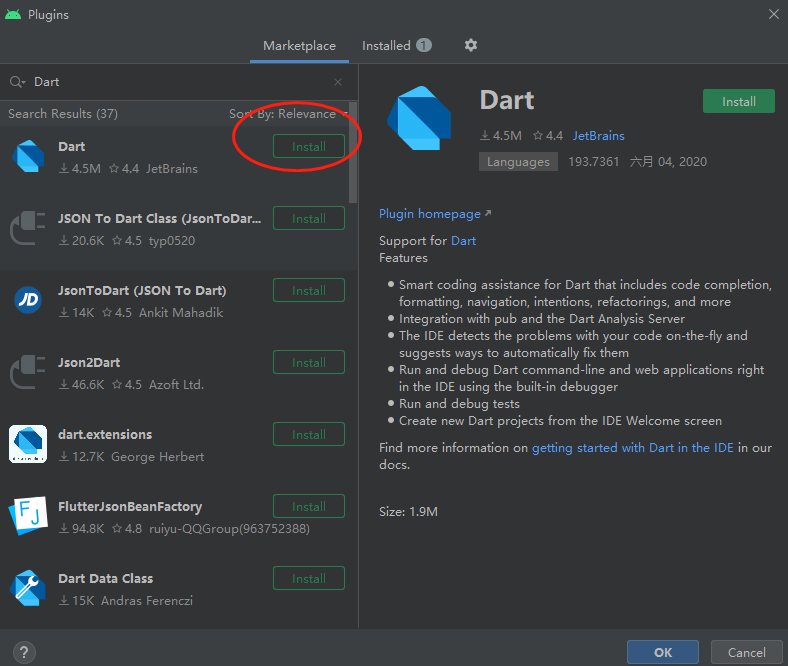Click the search magnifier icon
The height and width of the screenshot is (666, 788).
(17, 82)
